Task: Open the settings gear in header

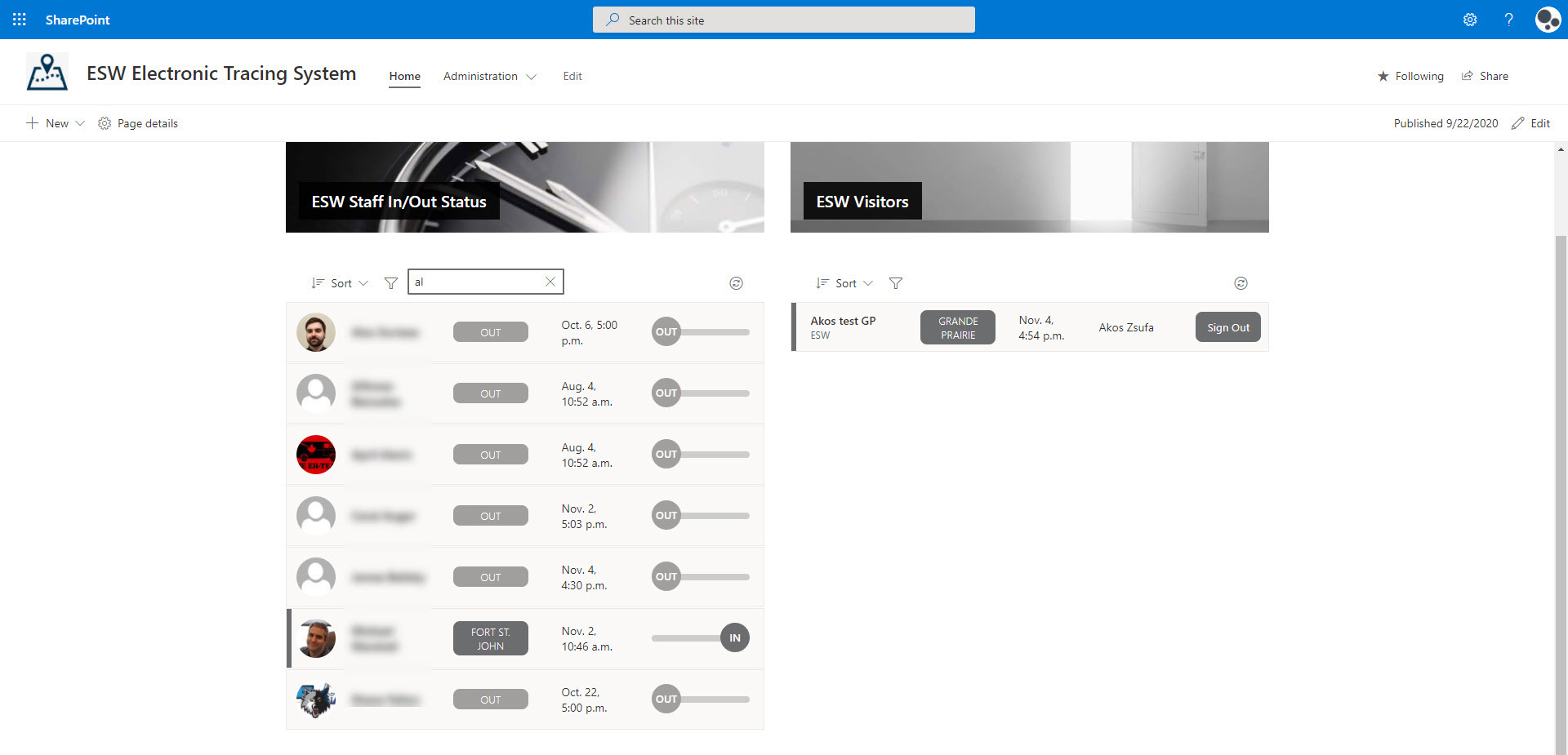Action: (1470, 20)
